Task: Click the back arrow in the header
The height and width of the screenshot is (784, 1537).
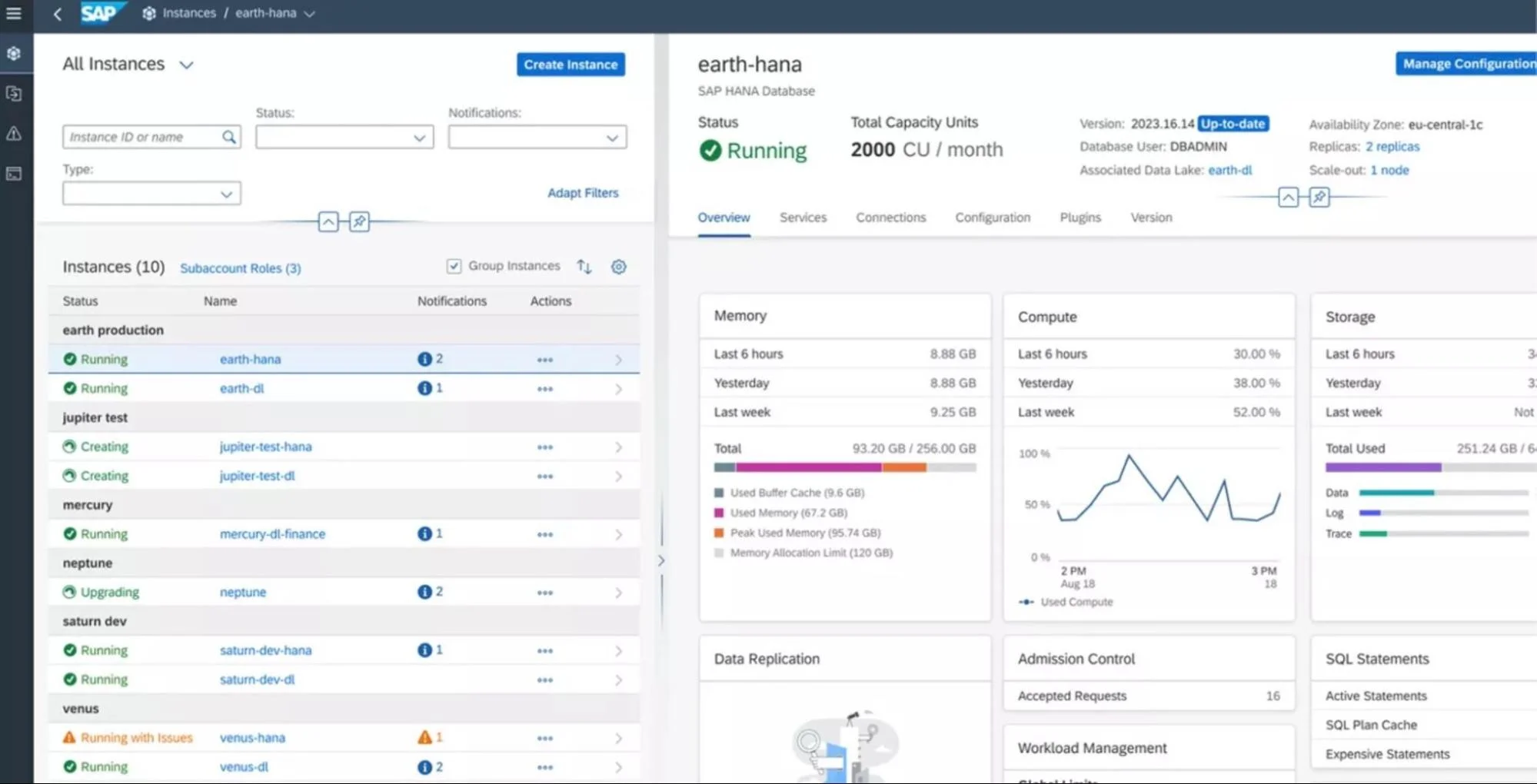Action: coord(58,14)
